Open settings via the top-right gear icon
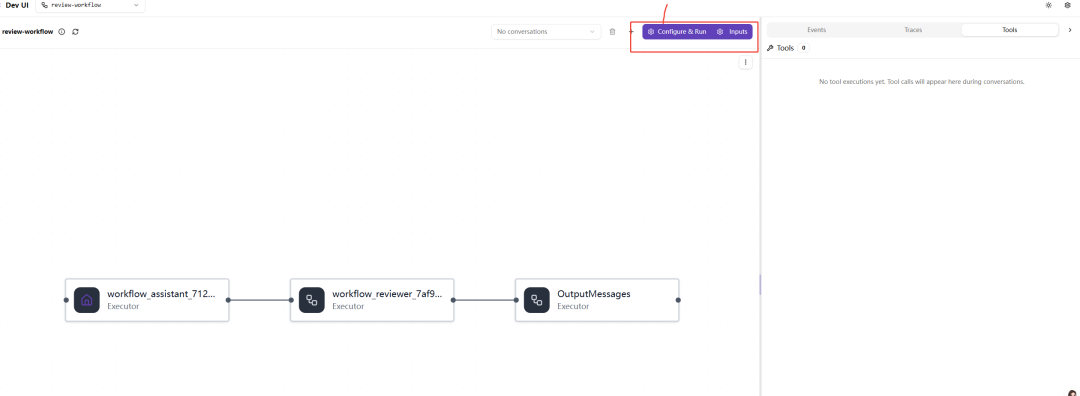The image size is (1080, 396). pos(1068,5)
